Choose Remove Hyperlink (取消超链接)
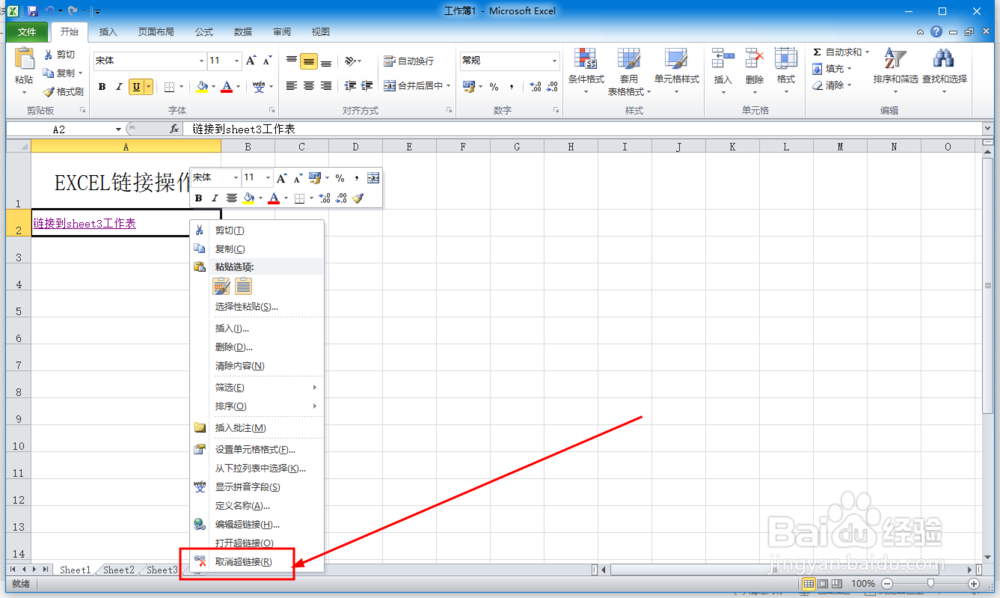1000x598 pixels. 258,562
